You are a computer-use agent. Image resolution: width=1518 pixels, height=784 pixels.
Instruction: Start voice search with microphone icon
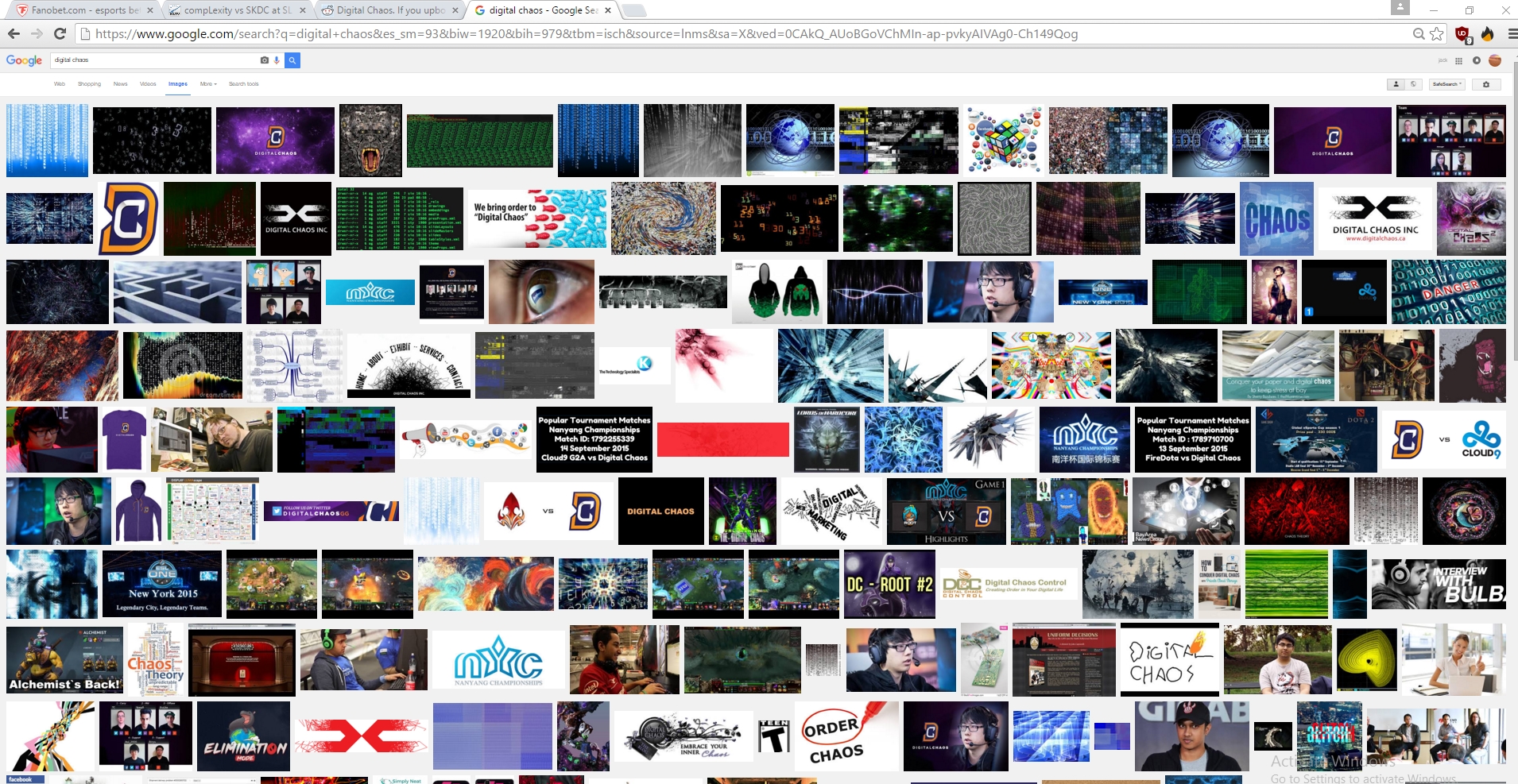coord(277,60)
